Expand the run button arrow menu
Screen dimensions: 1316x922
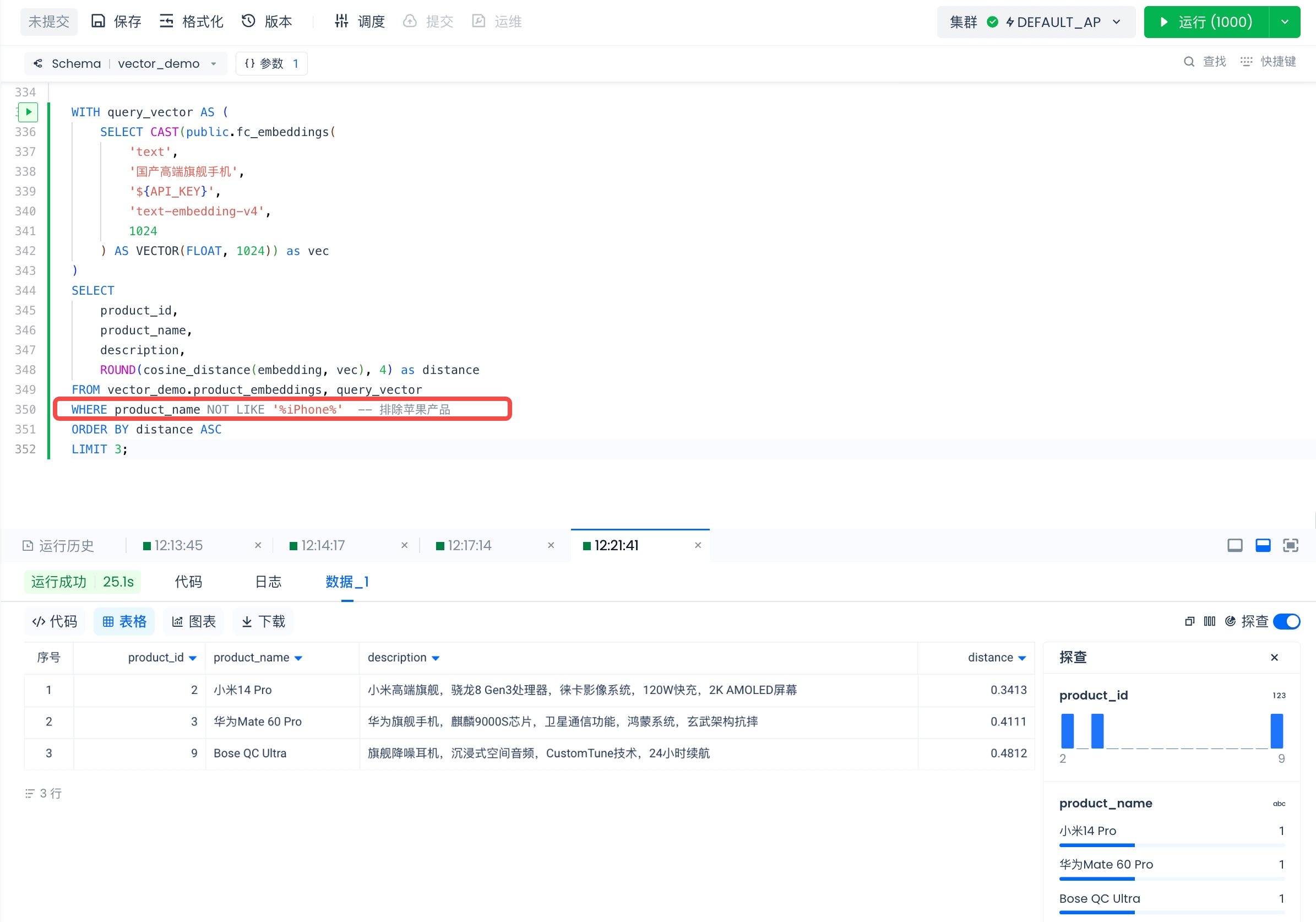coord(1285,22)
